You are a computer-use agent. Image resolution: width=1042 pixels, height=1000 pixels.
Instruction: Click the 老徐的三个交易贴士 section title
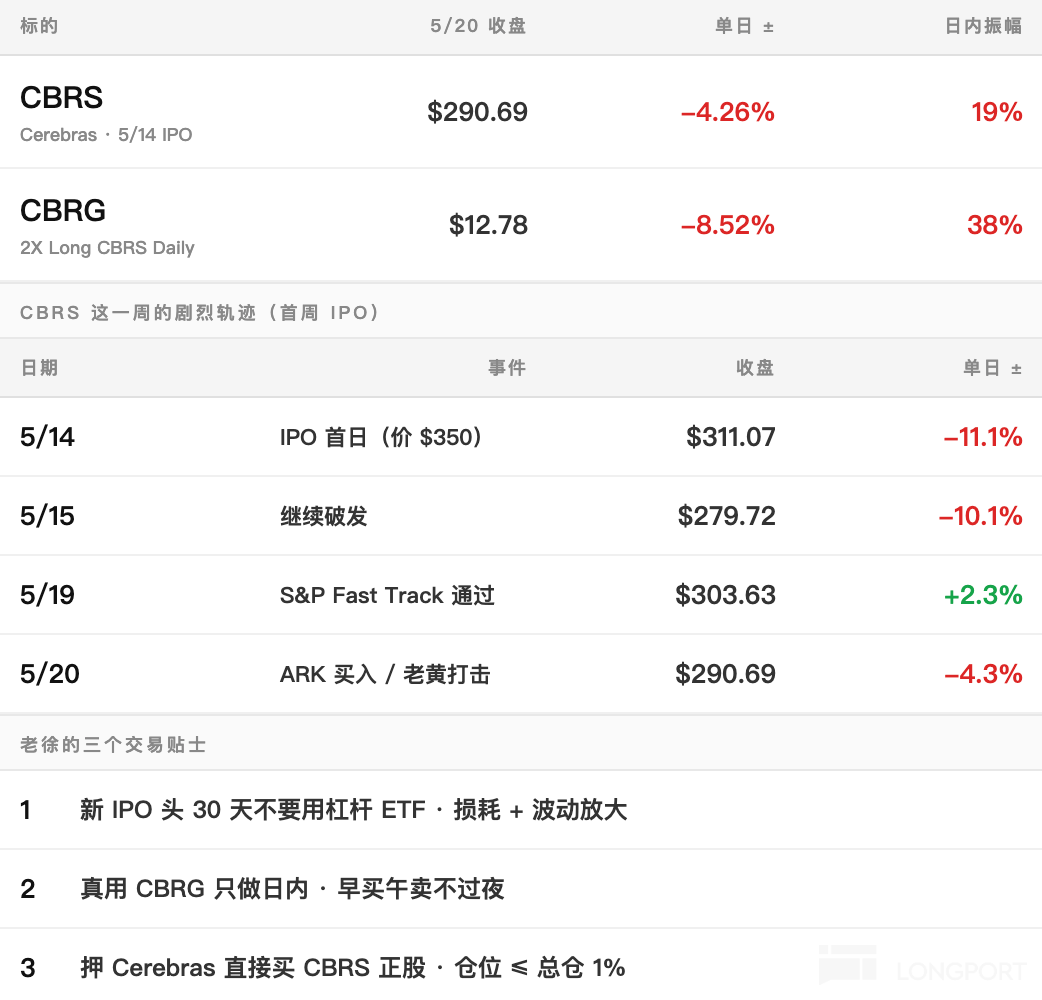pyautogui.click(x=113, y=745)
